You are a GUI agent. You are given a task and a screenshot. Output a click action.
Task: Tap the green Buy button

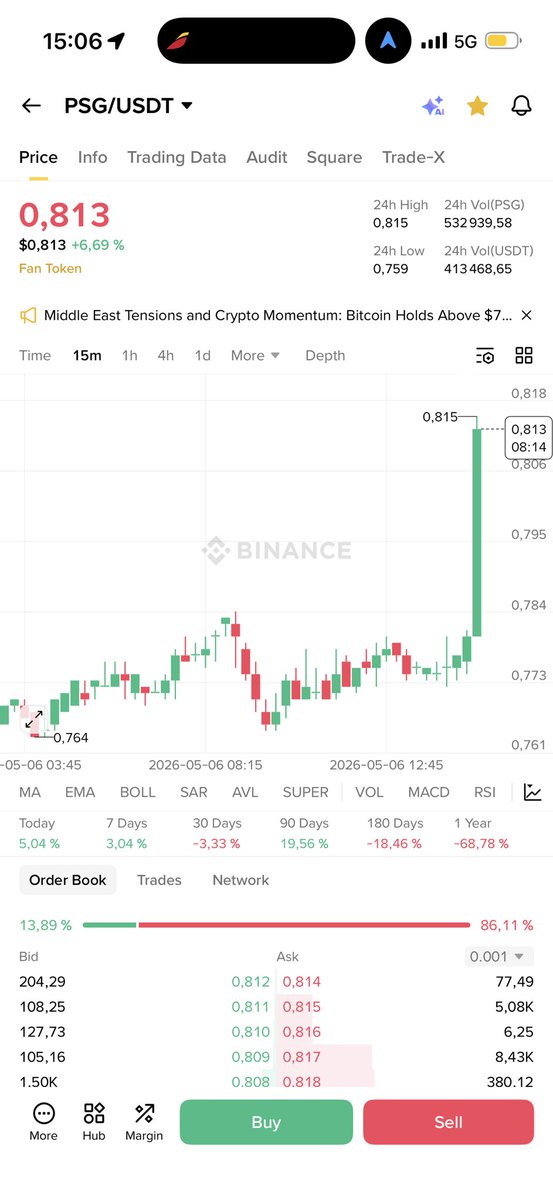[x=266, y=1122]
